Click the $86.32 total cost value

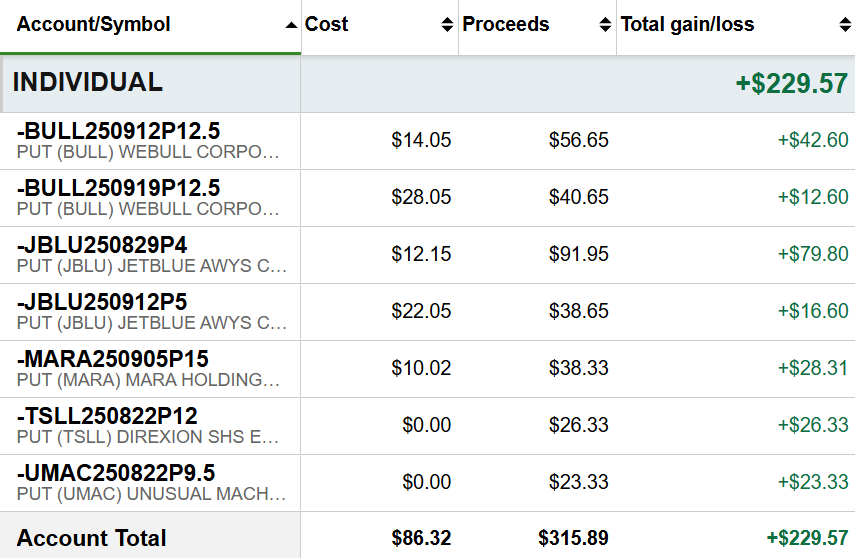coord(421,538)
